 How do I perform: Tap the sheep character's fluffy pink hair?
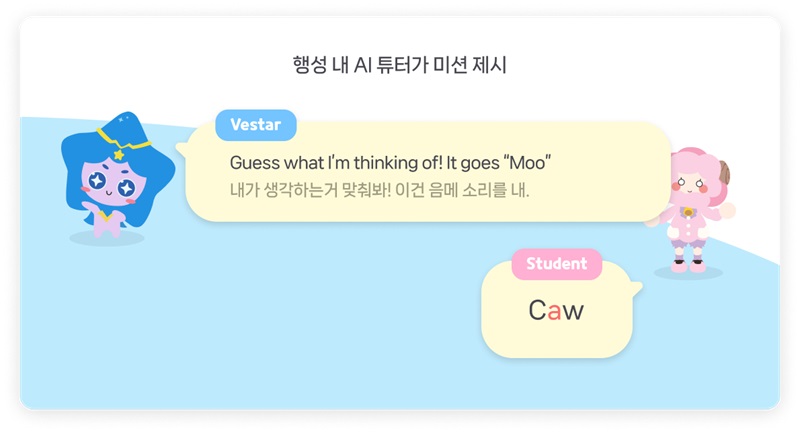pyautogui.click(x=690, y=160)
